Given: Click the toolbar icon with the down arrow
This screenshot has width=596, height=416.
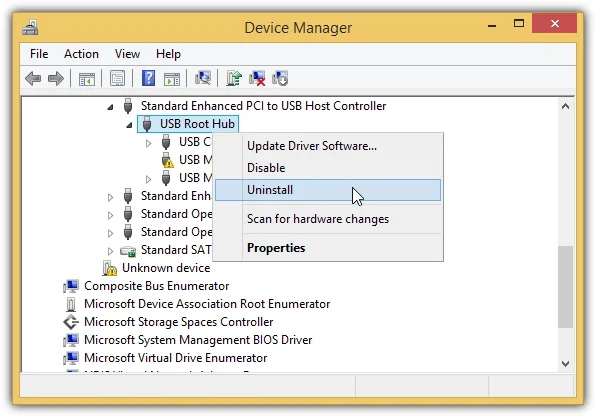Looking at the screenshot, I should 280,78.
